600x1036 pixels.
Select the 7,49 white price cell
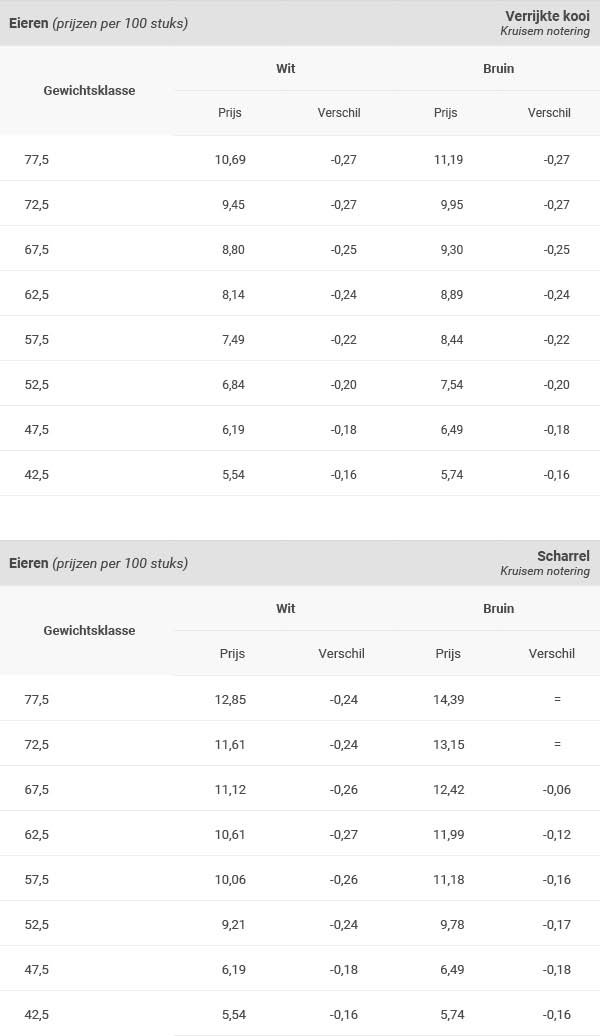[233, 340]
